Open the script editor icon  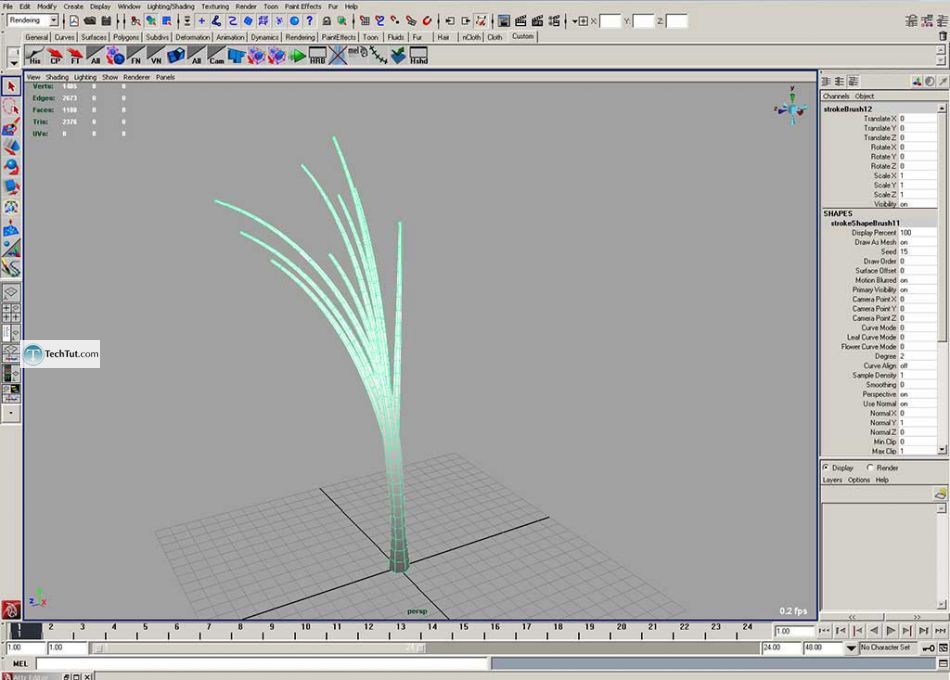click(x=943, y=664)
